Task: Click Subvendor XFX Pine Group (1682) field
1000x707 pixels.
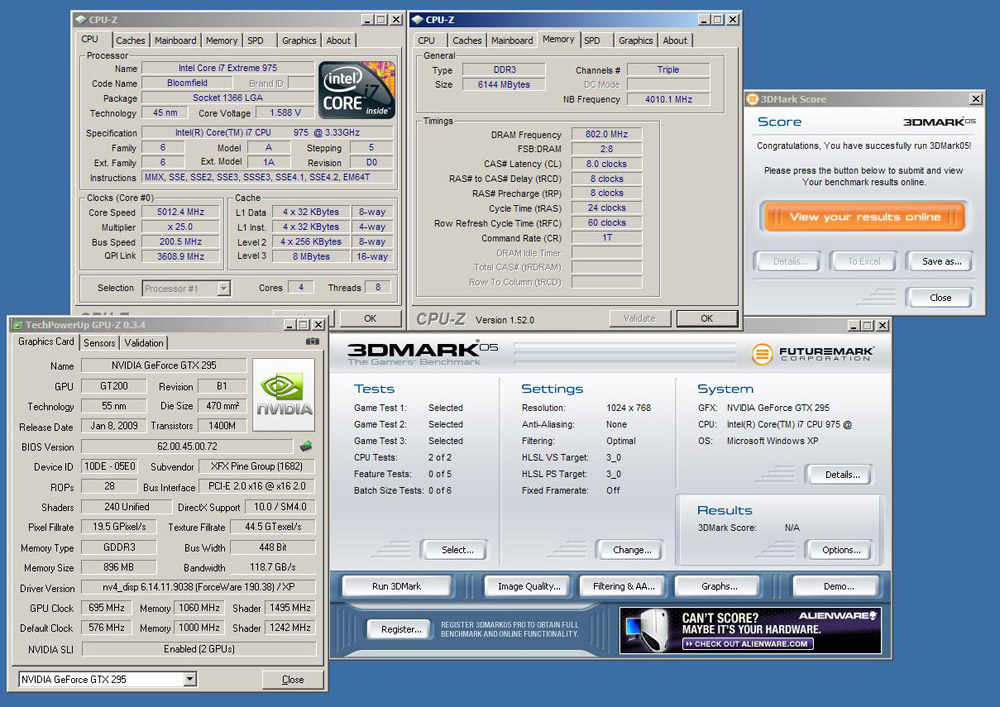Action: pos(256,467)
